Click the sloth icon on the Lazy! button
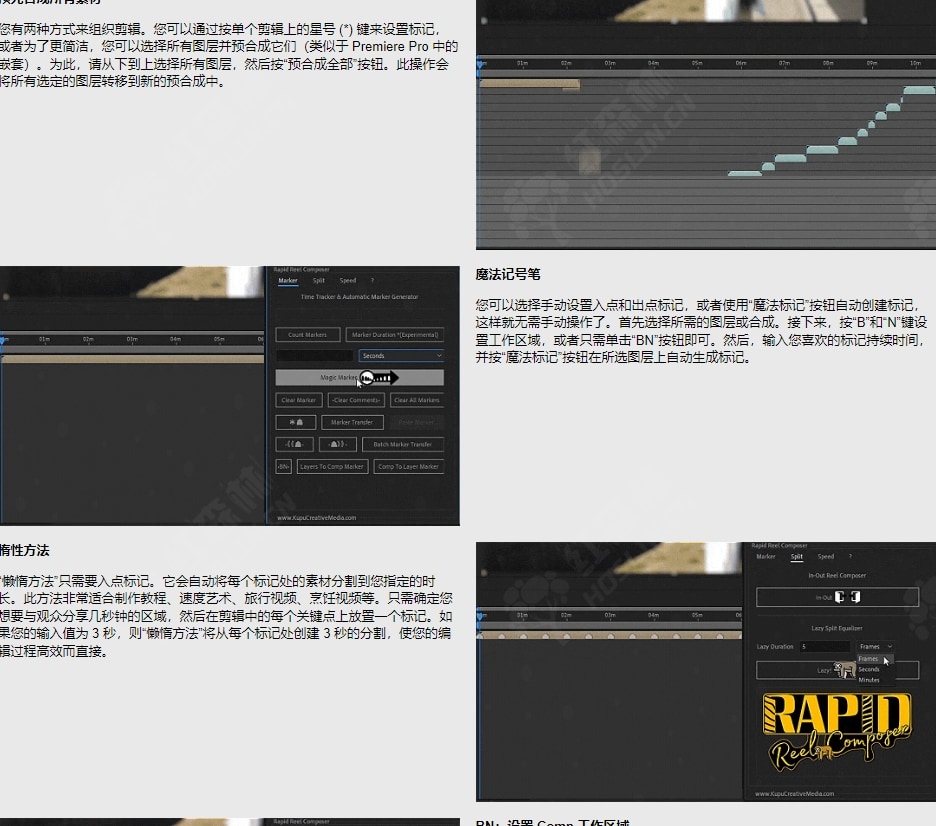The height and width of the screenshot is (826, 936). click(x=844, y=670)
